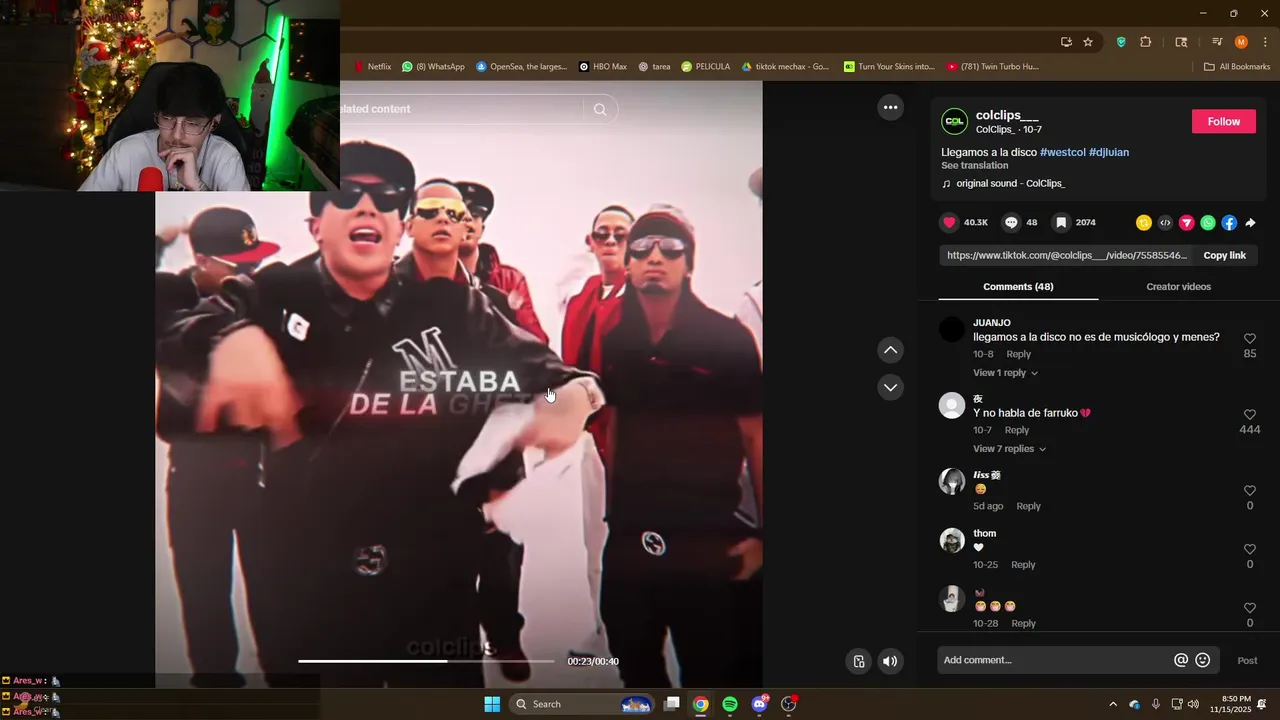Reply to JUANJO's comment
The height and width of the screenshot is (720, 1280).
click(1018, 354)
